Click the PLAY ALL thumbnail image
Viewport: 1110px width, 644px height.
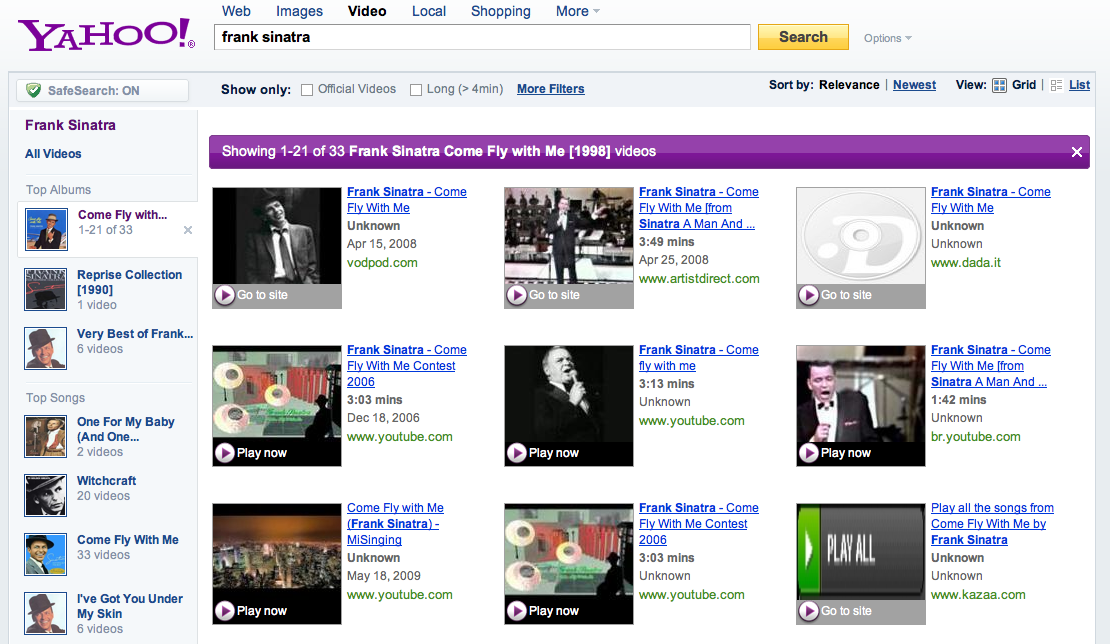(861, 552)
